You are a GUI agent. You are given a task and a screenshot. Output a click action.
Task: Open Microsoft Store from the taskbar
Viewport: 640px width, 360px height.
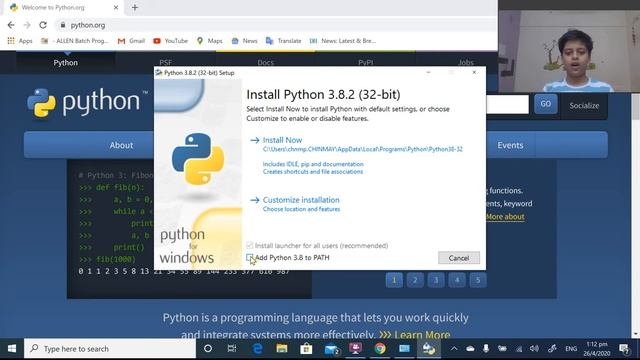306,349
